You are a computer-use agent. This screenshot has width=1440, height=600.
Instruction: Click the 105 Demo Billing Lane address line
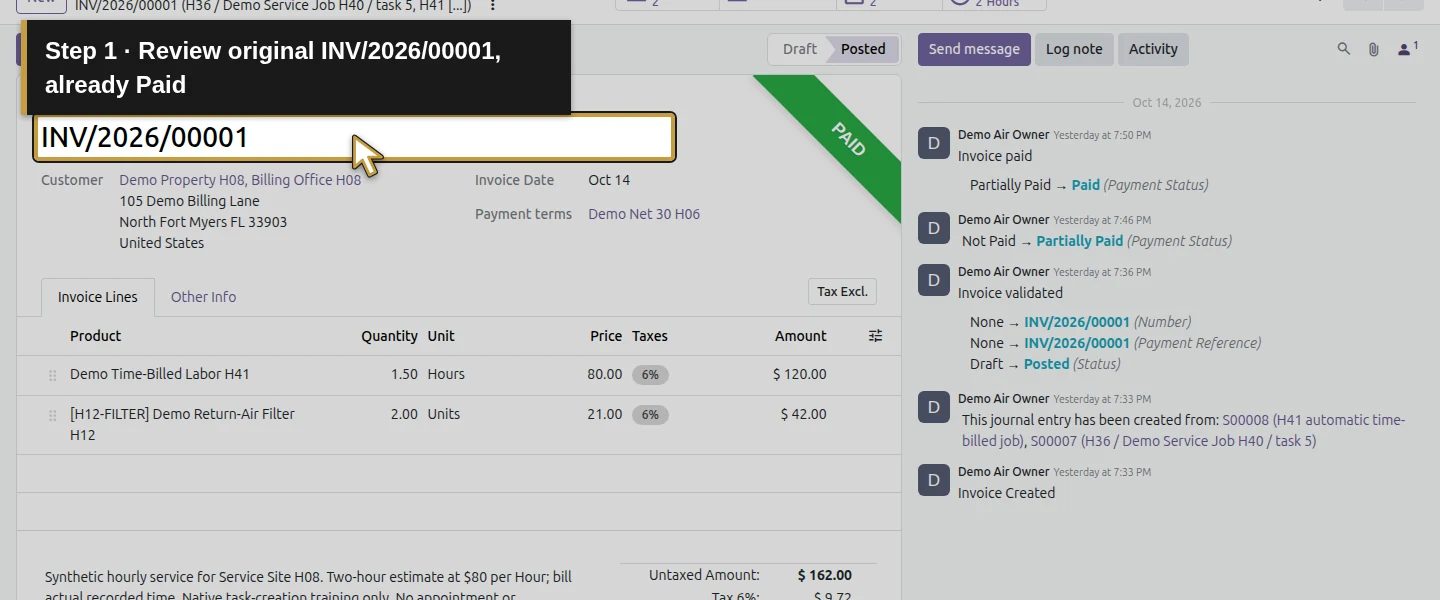tap(189, 201)
